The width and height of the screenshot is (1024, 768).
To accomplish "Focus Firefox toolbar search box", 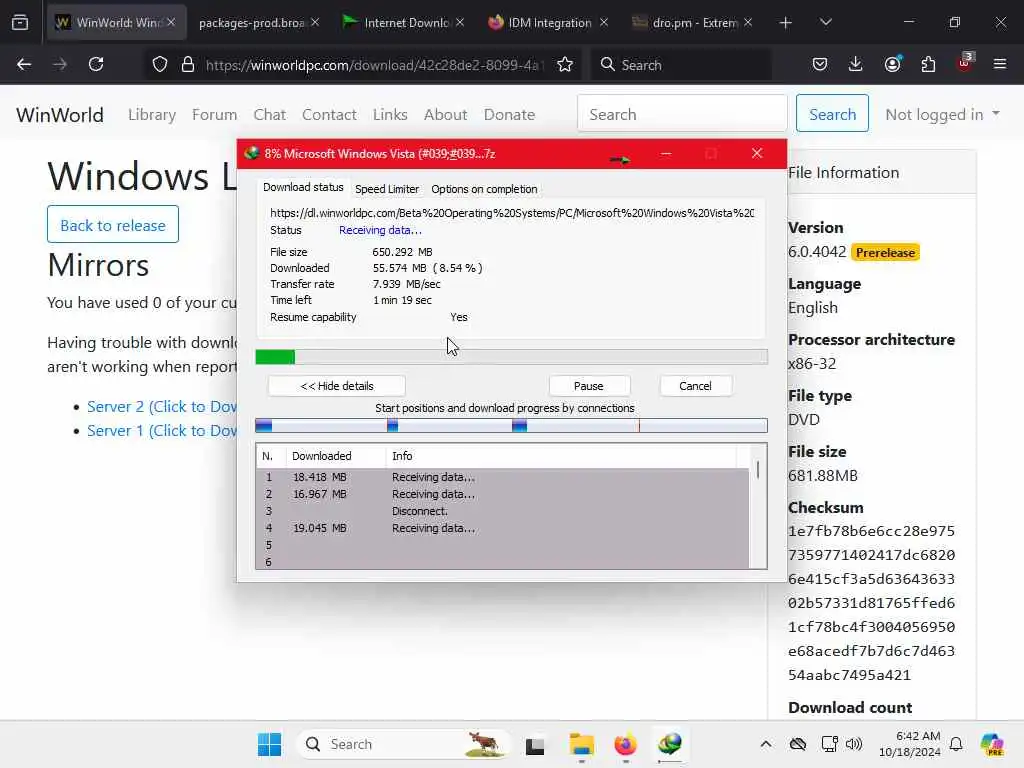I will (x=680, y=65).
